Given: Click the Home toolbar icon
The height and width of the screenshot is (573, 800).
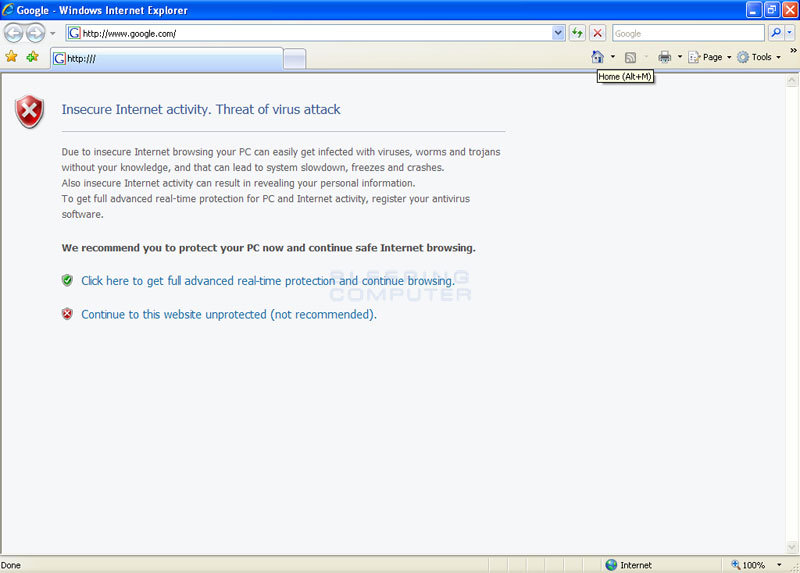Looking at the screenshot, I should (x=597, y=57).
